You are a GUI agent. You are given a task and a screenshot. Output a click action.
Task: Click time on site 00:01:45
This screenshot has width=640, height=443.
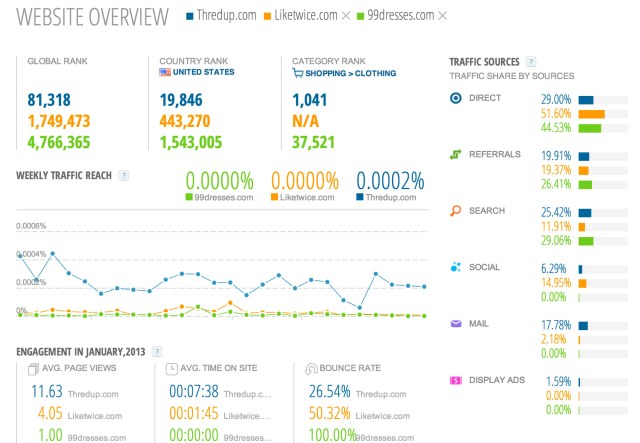pyautogui.click(x=194, y=414)
